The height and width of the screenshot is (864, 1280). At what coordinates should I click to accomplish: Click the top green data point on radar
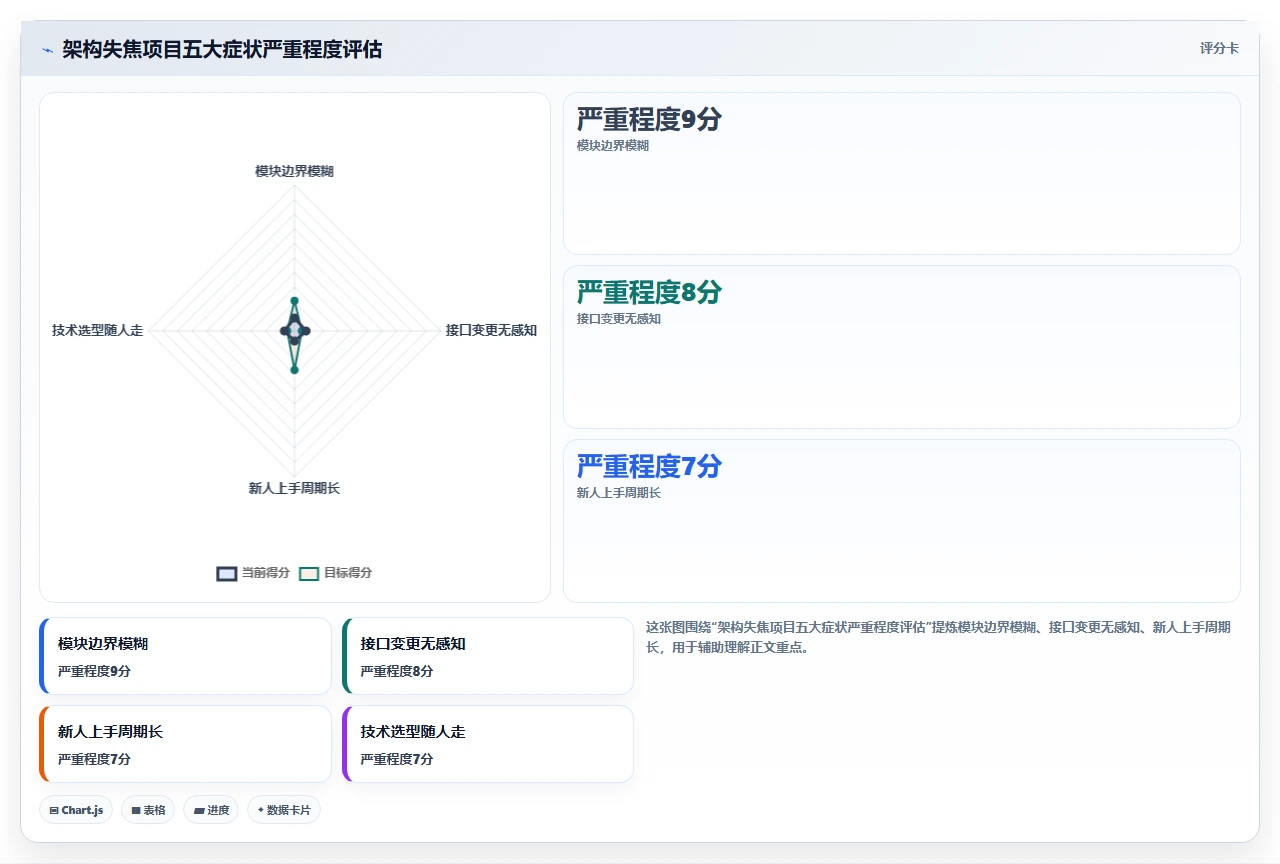(294, 300)
